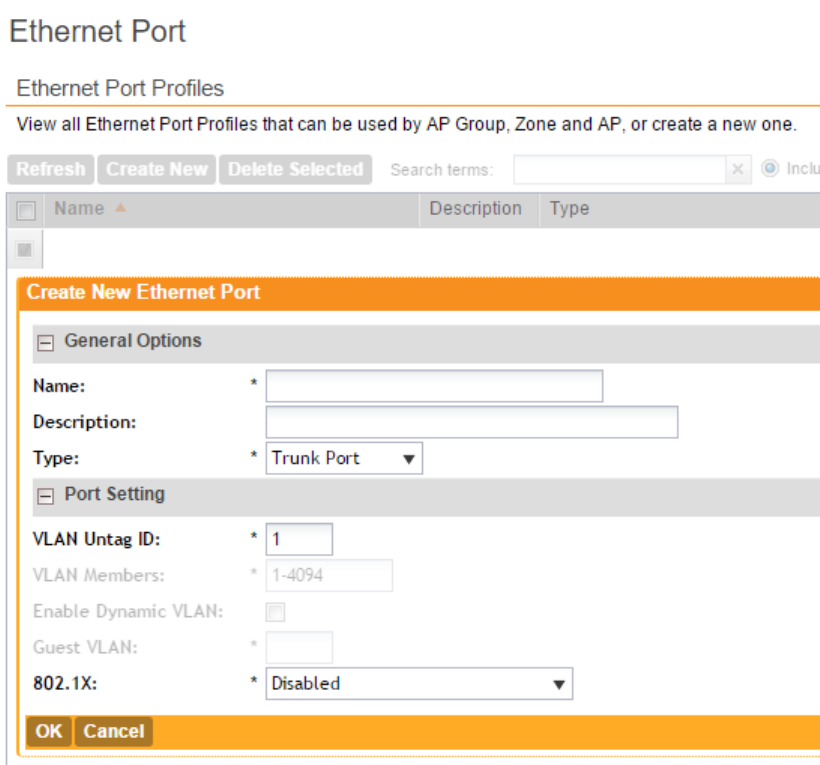The image size is (820, 765).
Task: Clear search terms with the X icon
Action: 738,169
